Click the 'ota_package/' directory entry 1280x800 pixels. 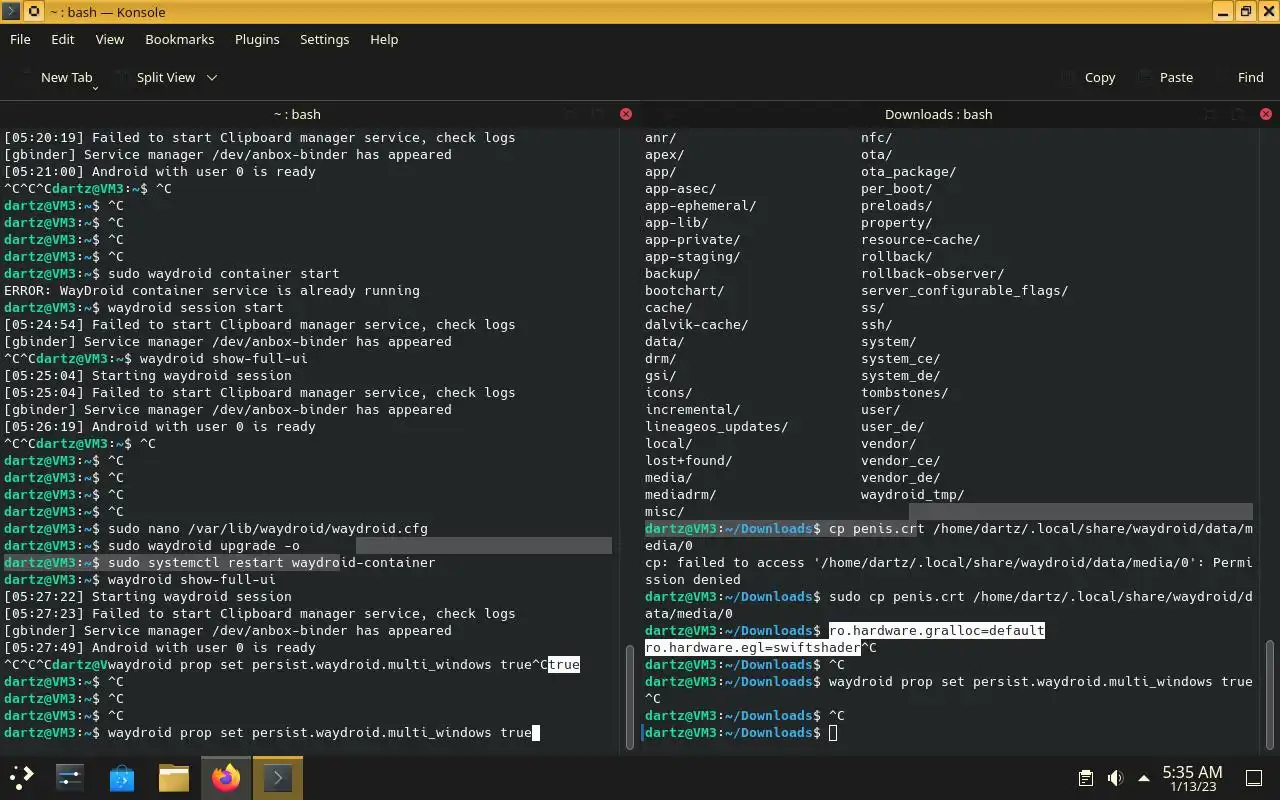(909, 172)
